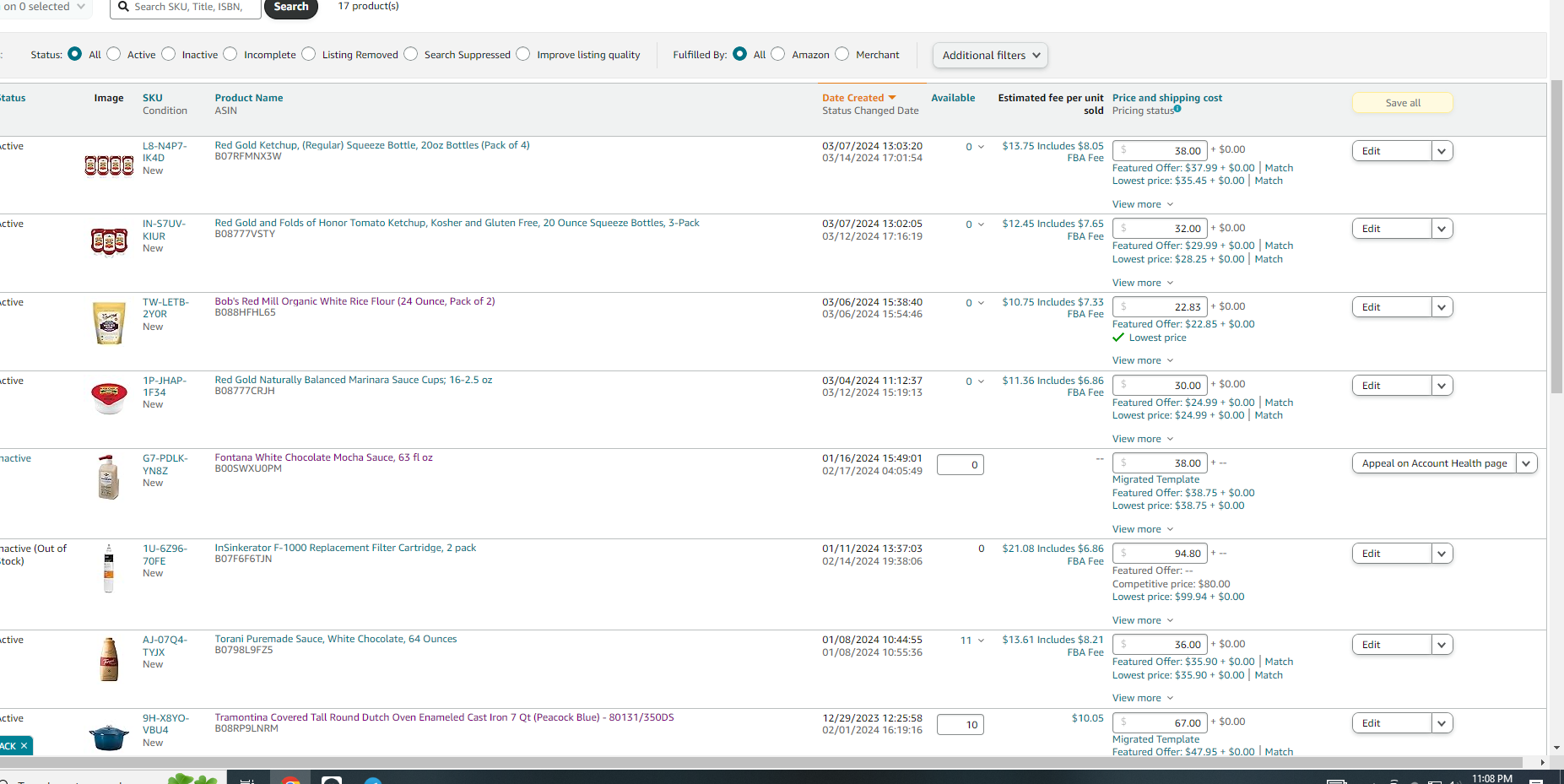Remove the ACK tag with its X

point(24,746)
